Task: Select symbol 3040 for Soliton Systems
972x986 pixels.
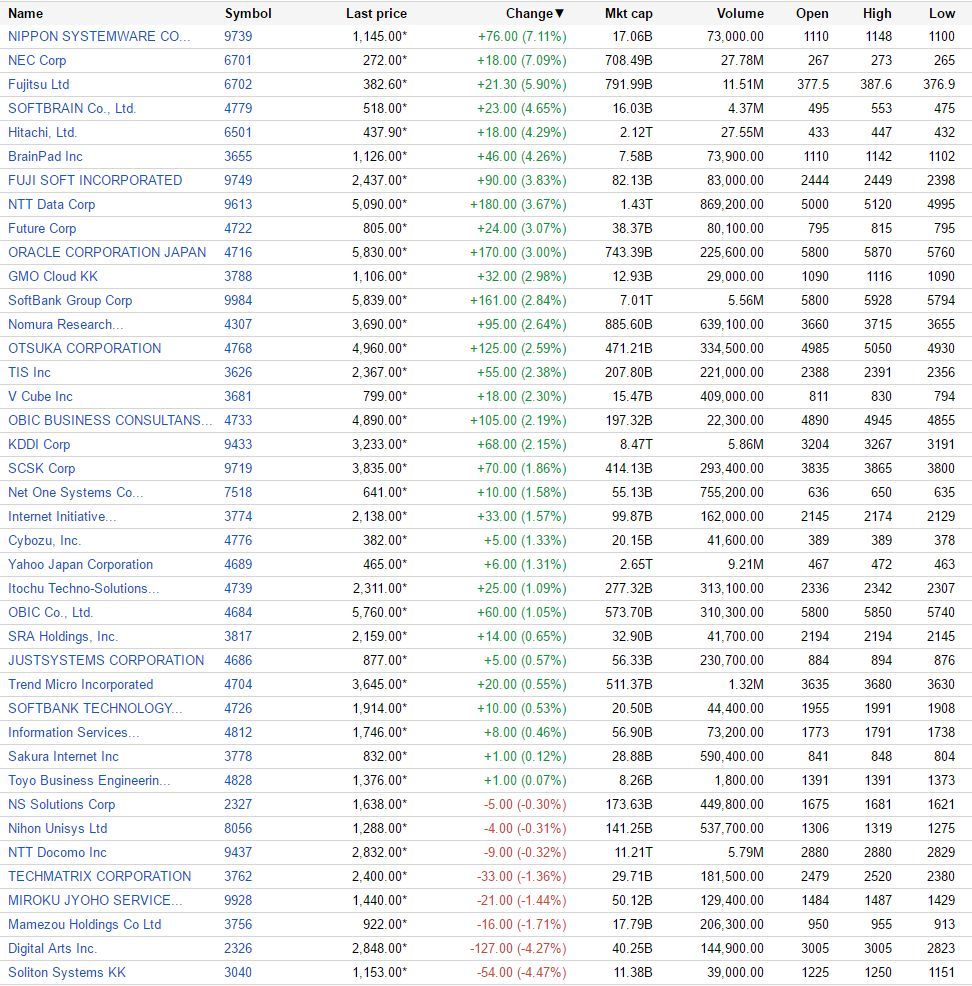Action: point(238,972)
